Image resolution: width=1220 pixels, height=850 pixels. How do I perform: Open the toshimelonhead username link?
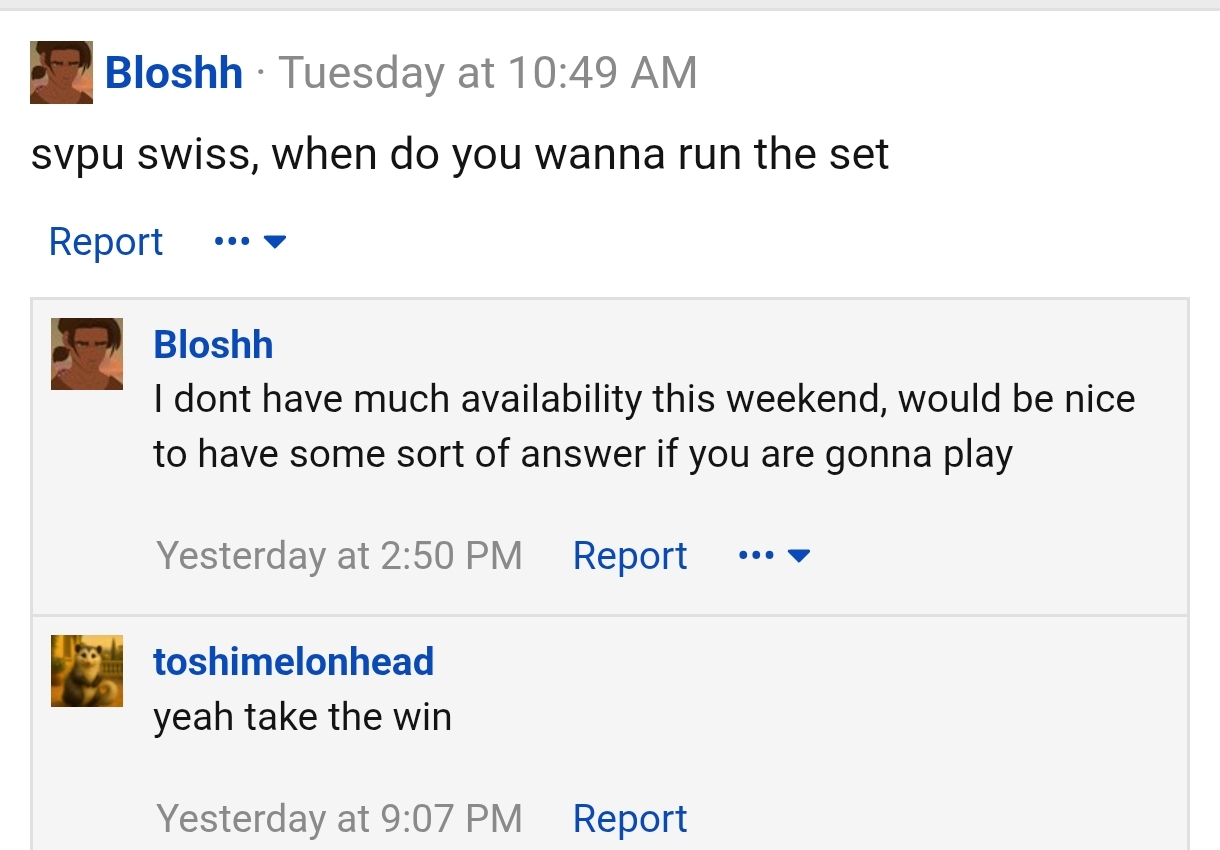click(x=294, y=661)
